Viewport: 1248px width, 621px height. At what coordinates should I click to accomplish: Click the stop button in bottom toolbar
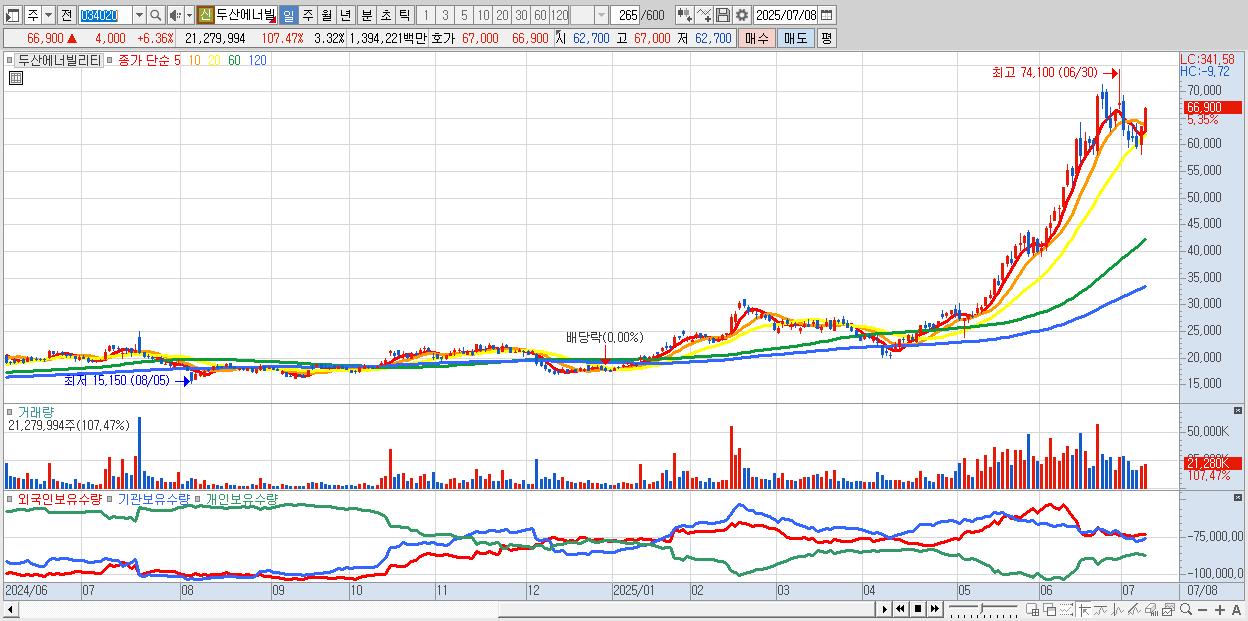918,609
